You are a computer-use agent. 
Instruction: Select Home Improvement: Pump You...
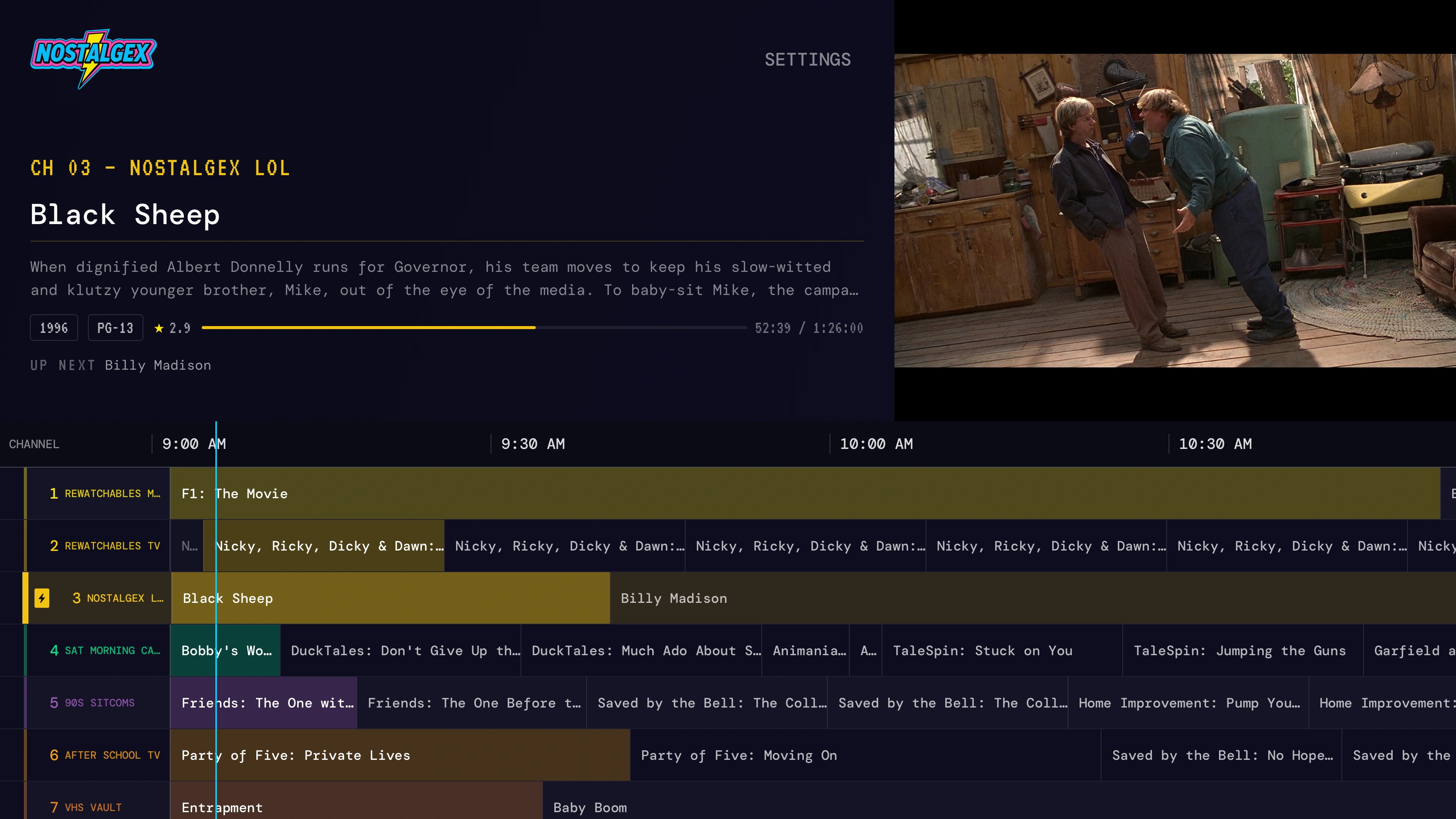coord(1189,703)
